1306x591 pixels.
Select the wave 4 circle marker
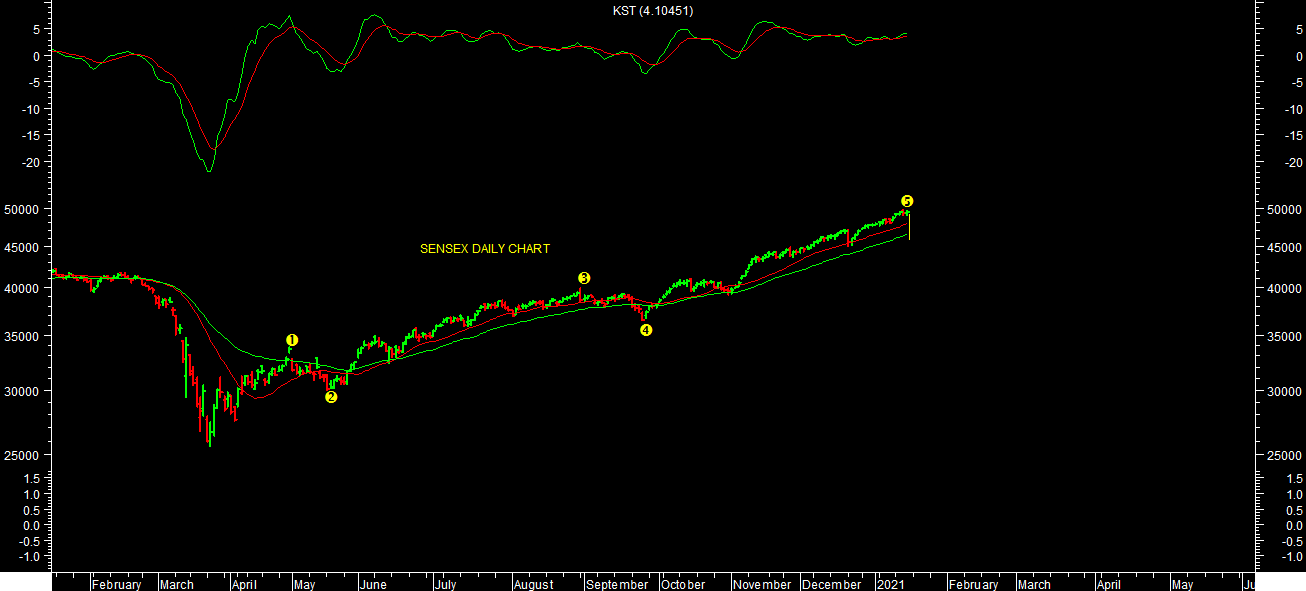pyautogui.click(x=646, y=330)
